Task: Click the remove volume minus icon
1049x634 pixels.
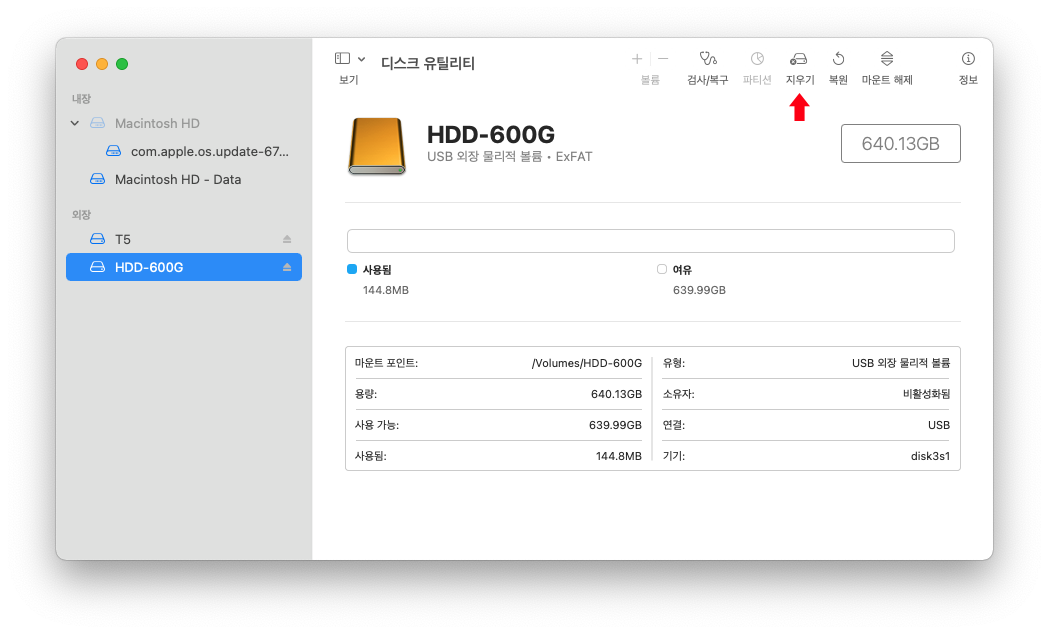Action: (663, 59)
